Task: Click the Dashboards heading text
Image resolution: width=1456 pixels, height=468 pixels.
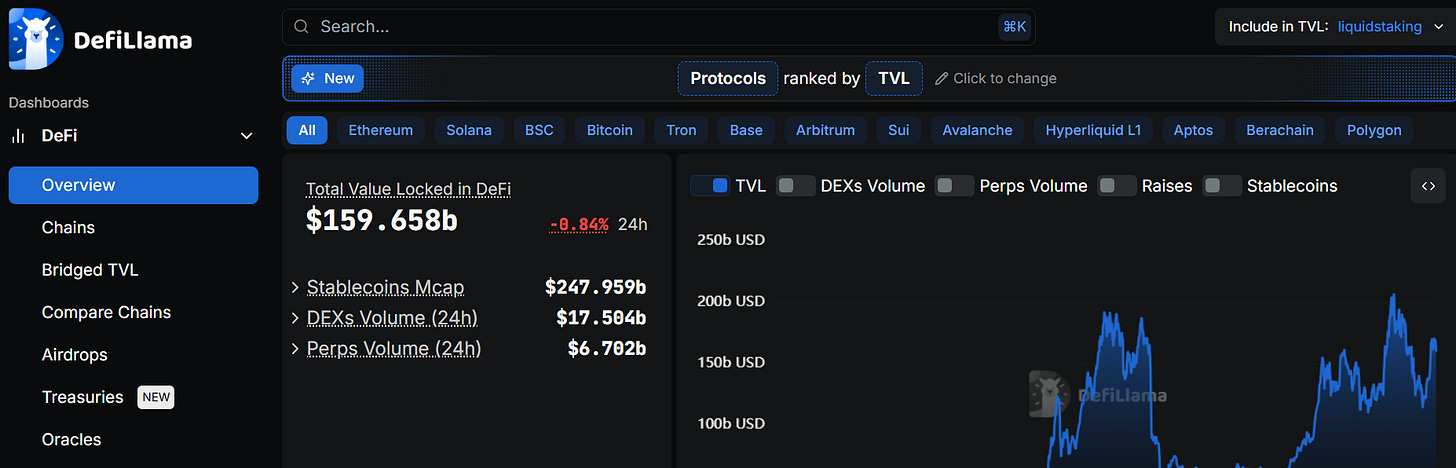Action: tap(49, 103)
